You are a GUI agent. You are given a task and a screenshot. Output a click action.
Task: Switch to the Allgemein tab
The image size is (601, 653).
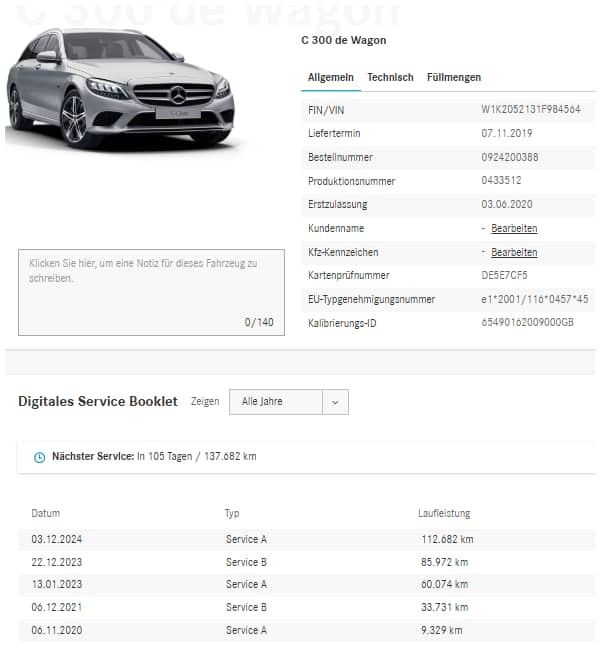330,77
